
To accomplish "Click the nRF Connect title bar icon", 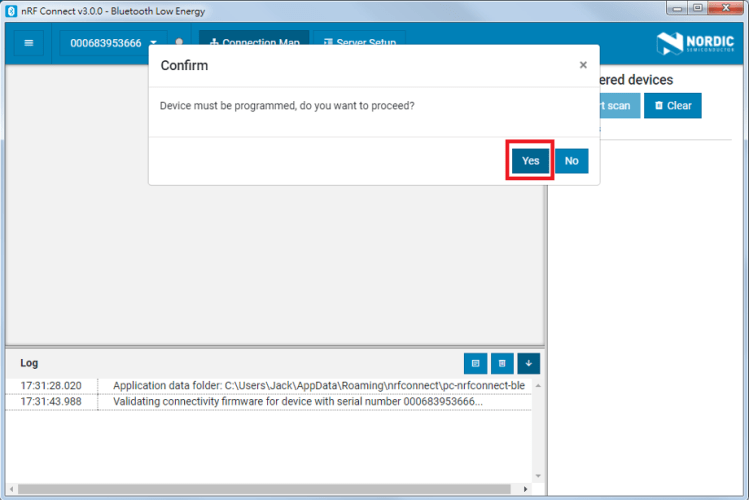I will click(11, 8).
